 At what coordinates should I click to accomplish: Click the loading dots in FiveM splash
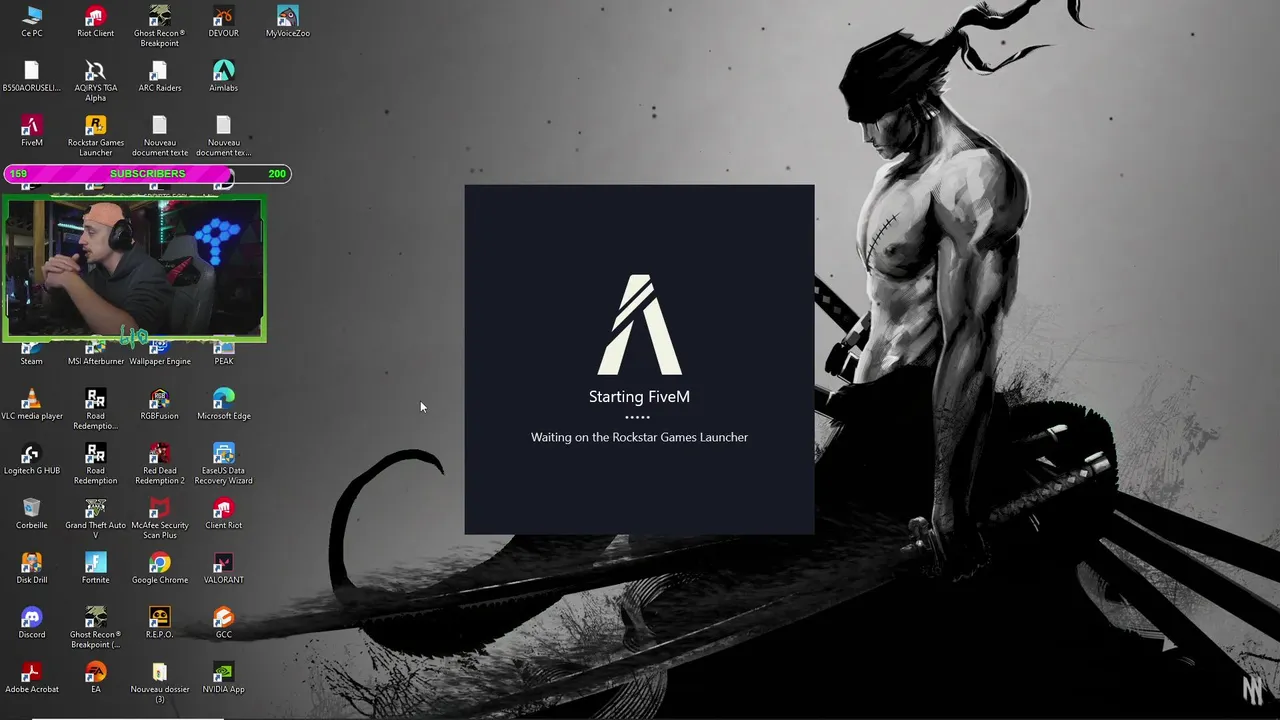pos(638,417)
